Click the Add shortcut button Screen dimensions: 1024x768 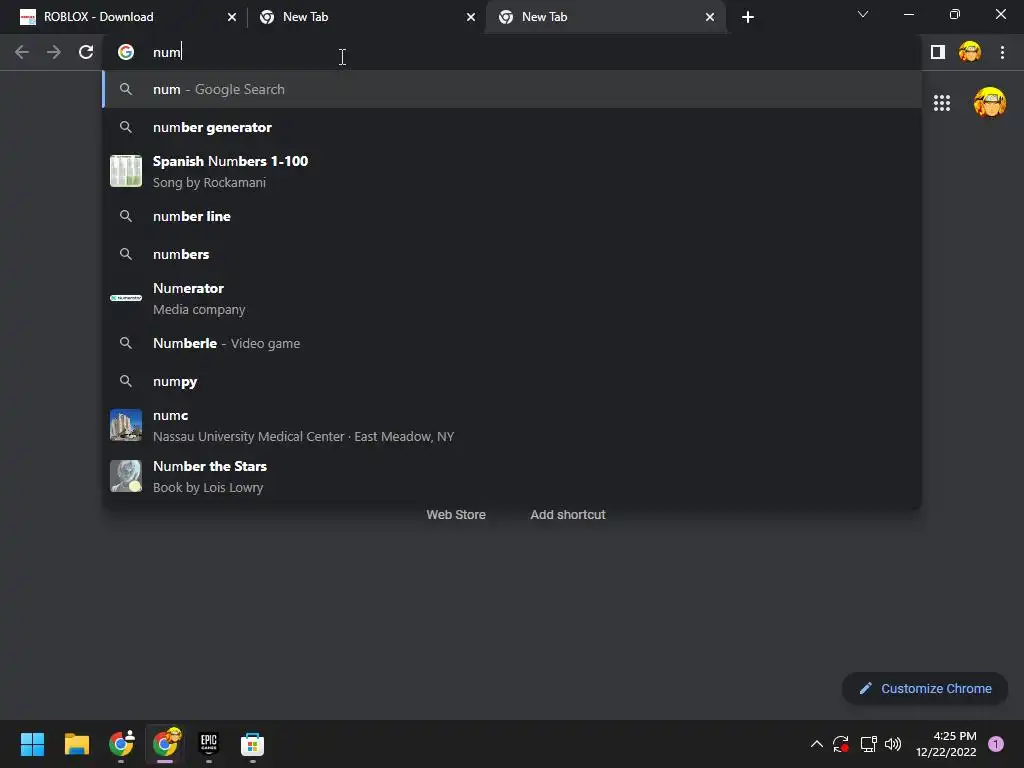[568, 515]
